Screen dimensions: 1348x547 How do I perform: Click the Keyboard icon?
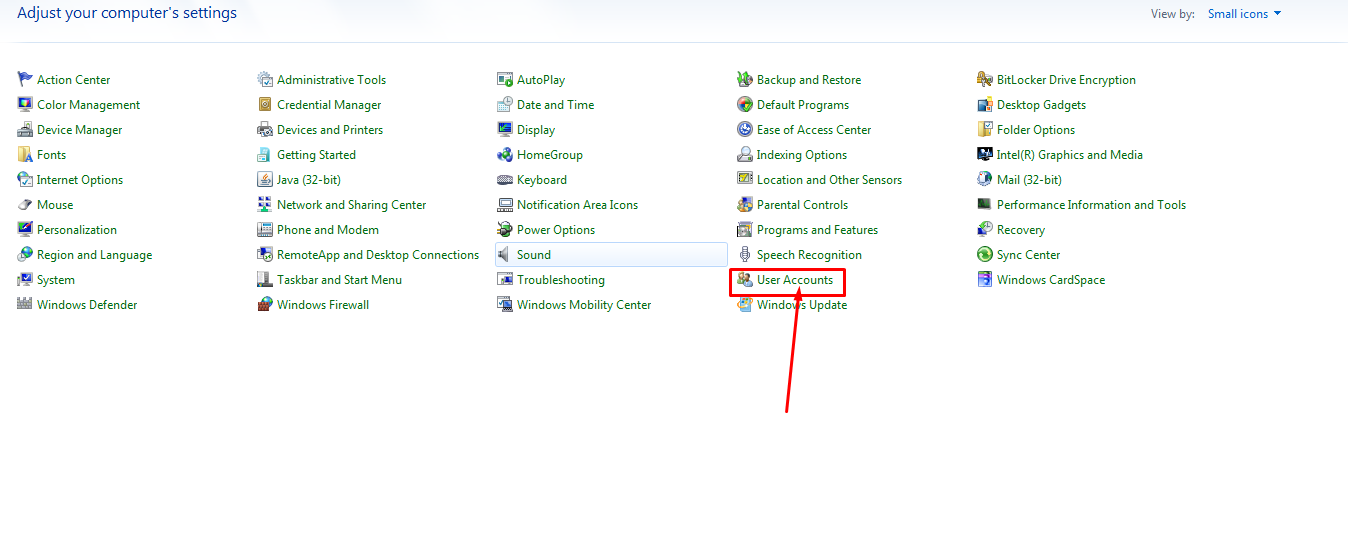tap(505, 180)
